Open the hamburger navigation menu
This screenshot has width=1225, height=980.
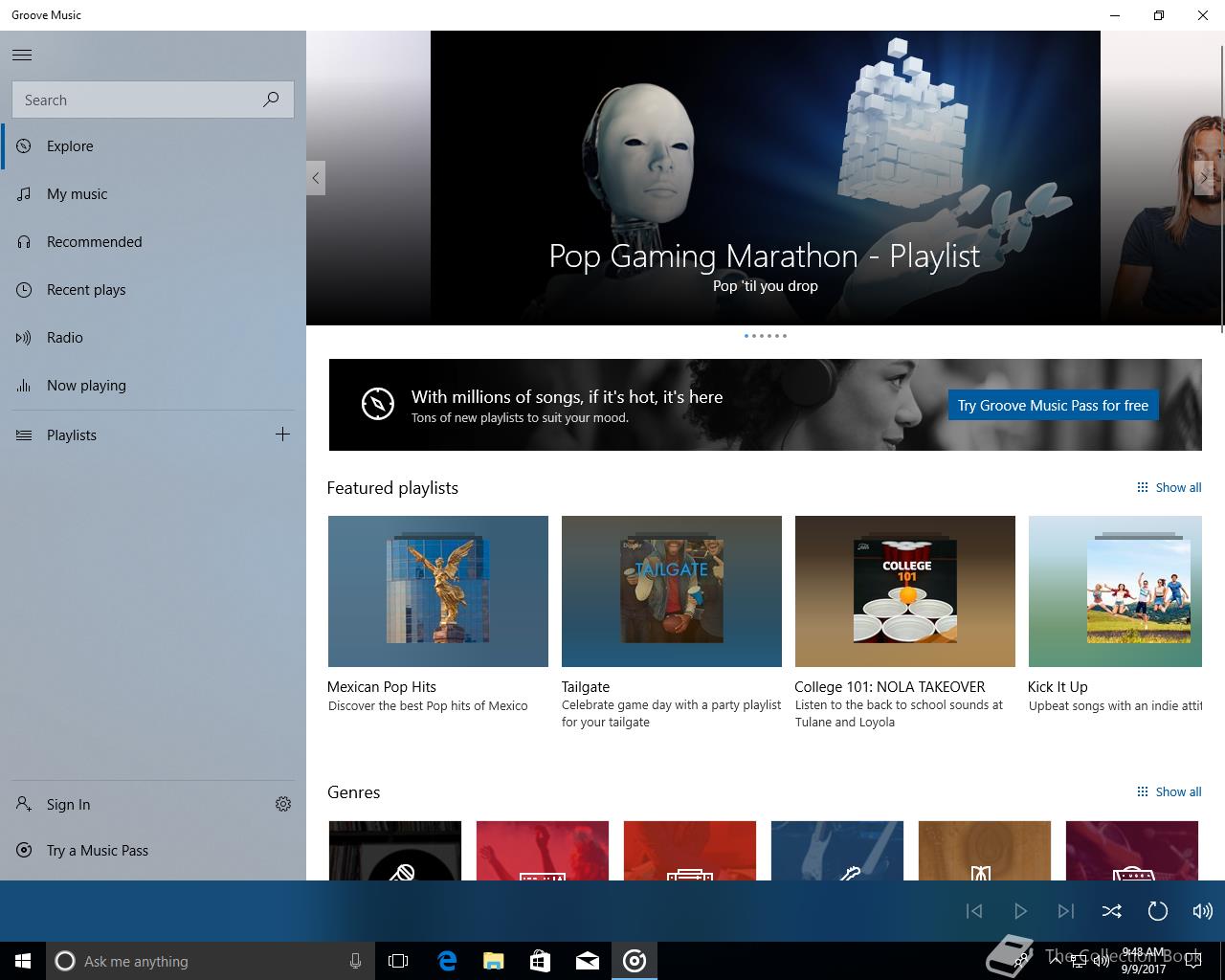(22, 56)
